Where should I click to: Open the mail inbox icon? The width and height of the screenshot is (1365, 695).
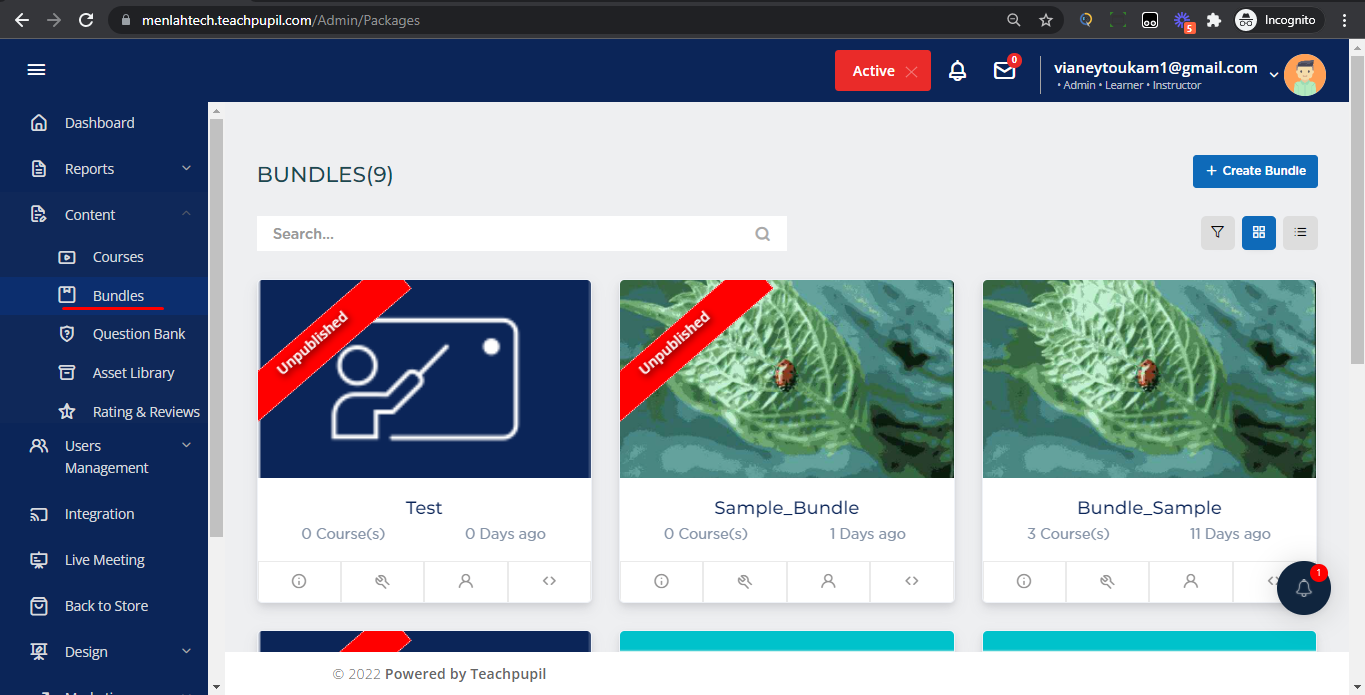[x=1004, y=71]
